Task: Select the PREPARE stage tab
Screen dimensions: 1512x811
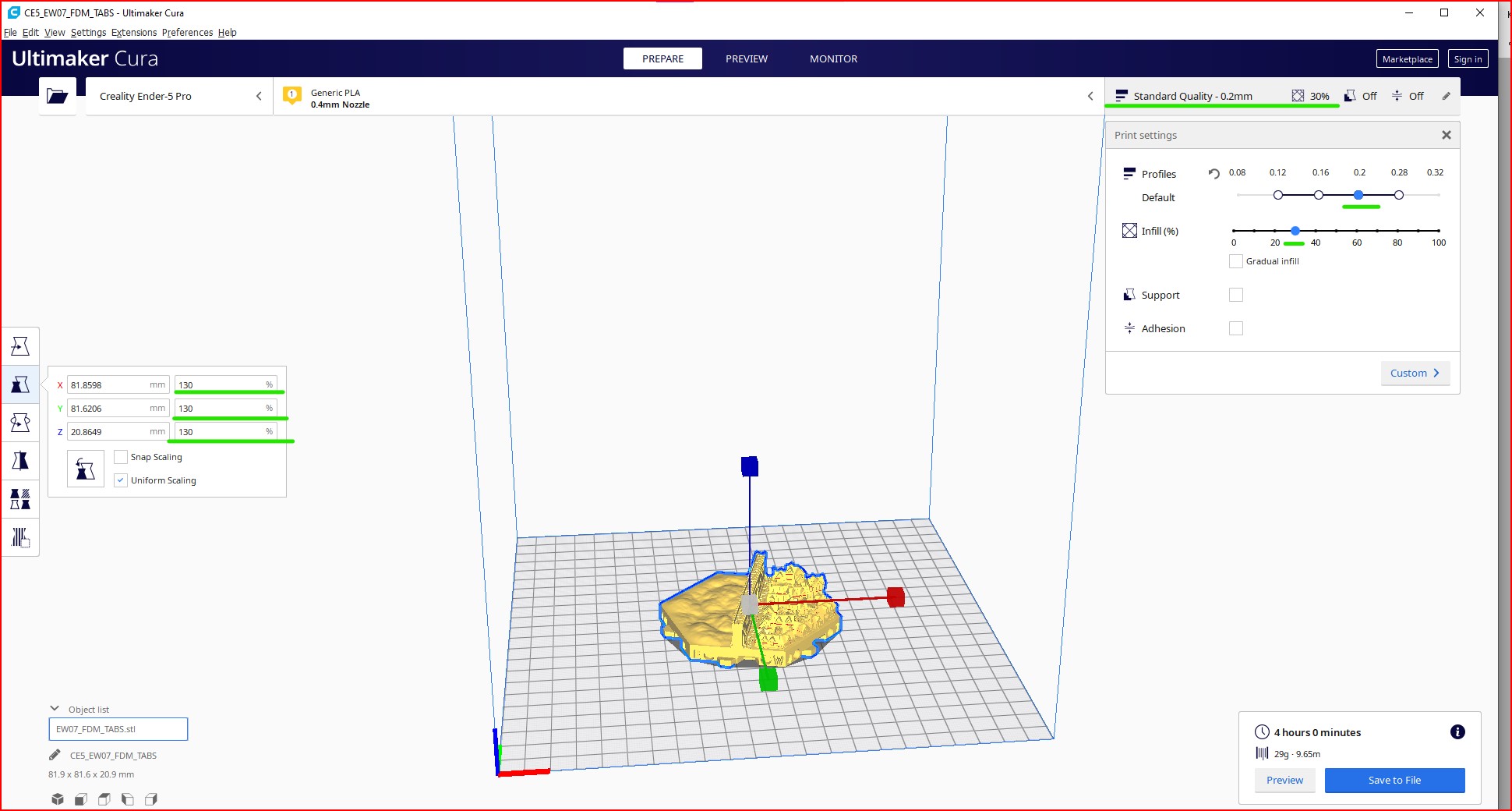Action: 662,58
